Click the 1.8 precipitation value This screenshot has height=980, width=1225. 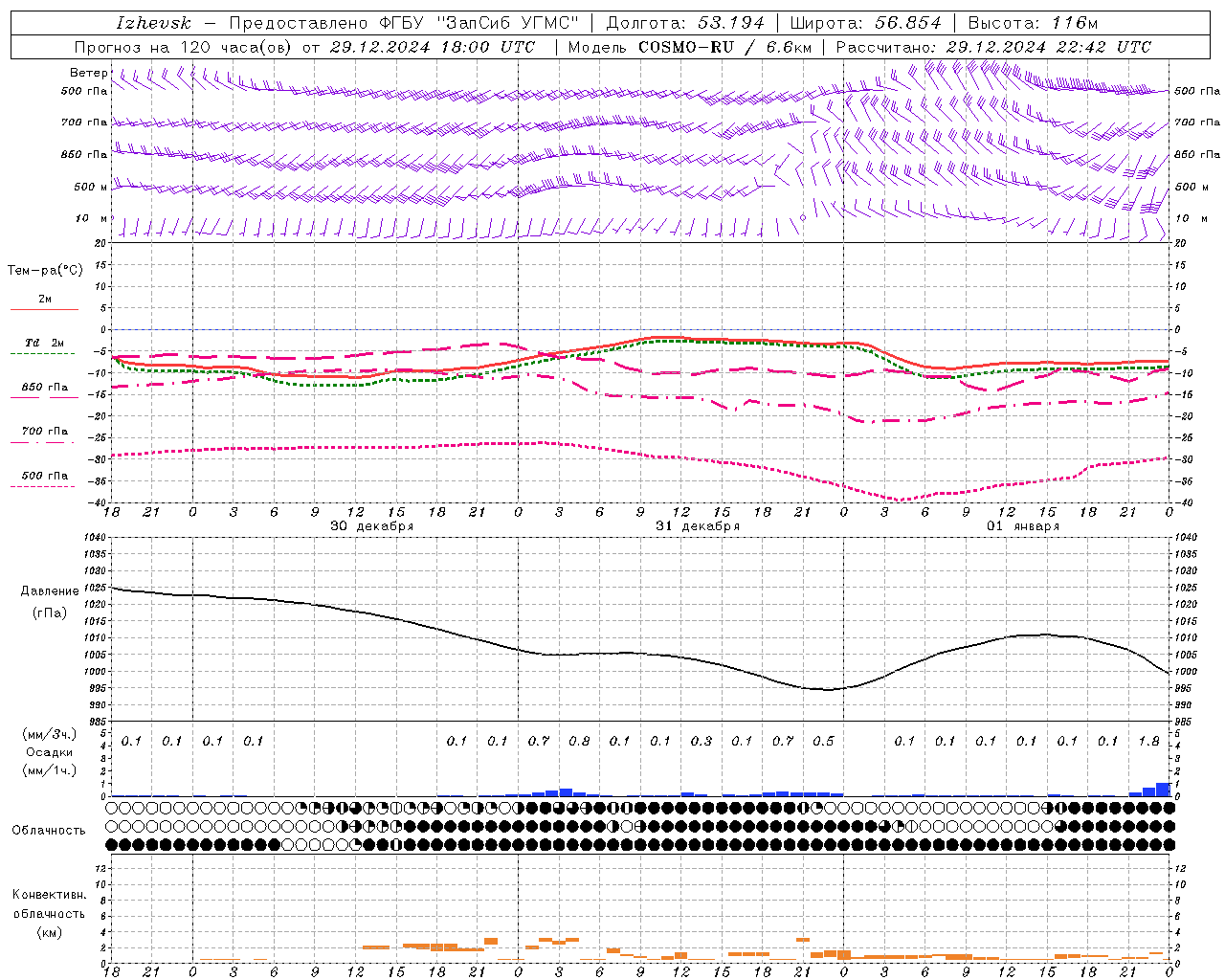coord(1149,742)
